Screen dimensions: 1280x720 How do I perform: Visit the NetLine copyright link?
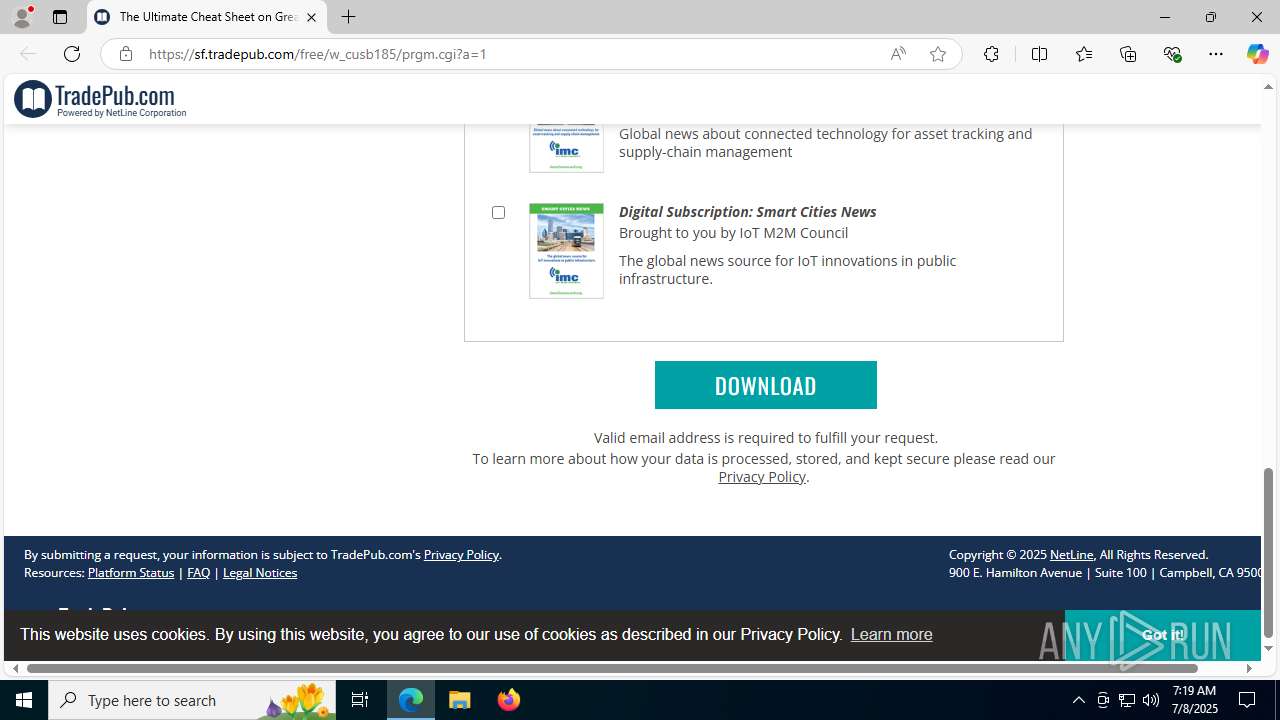(1071, 554)
